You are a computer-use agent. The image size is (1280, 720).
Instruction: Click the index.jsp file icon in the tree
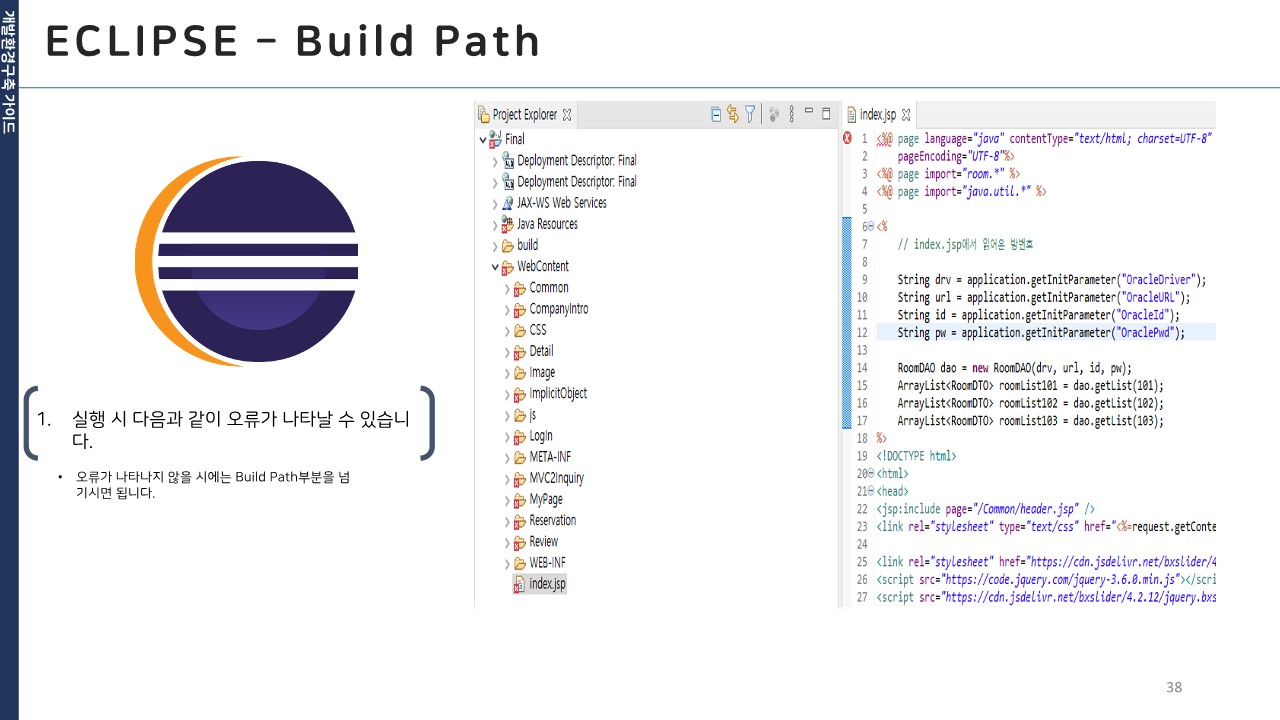tap(519, 584)
